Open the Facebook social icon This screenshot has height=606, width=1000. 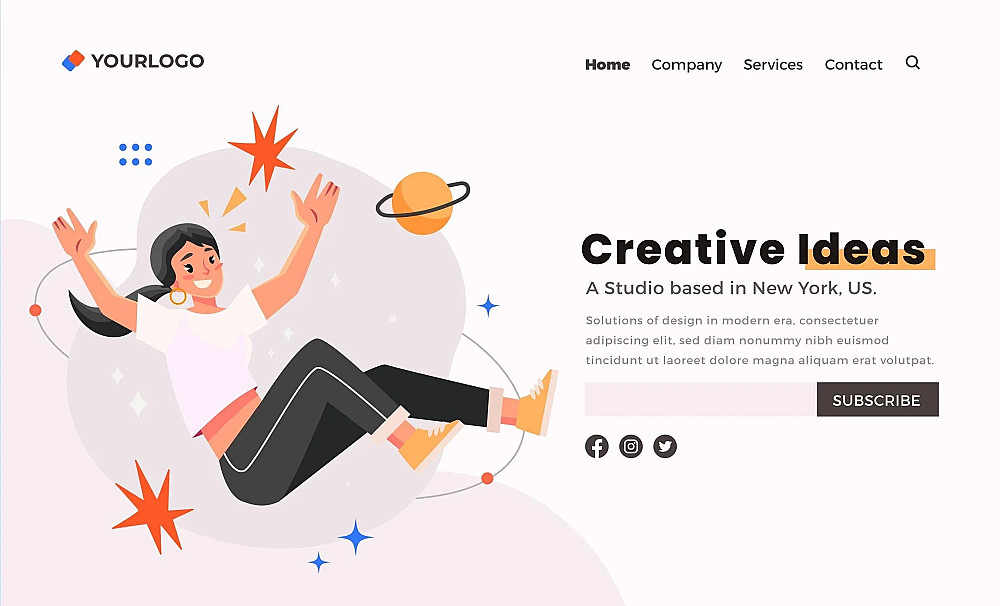tap(597, 446)
